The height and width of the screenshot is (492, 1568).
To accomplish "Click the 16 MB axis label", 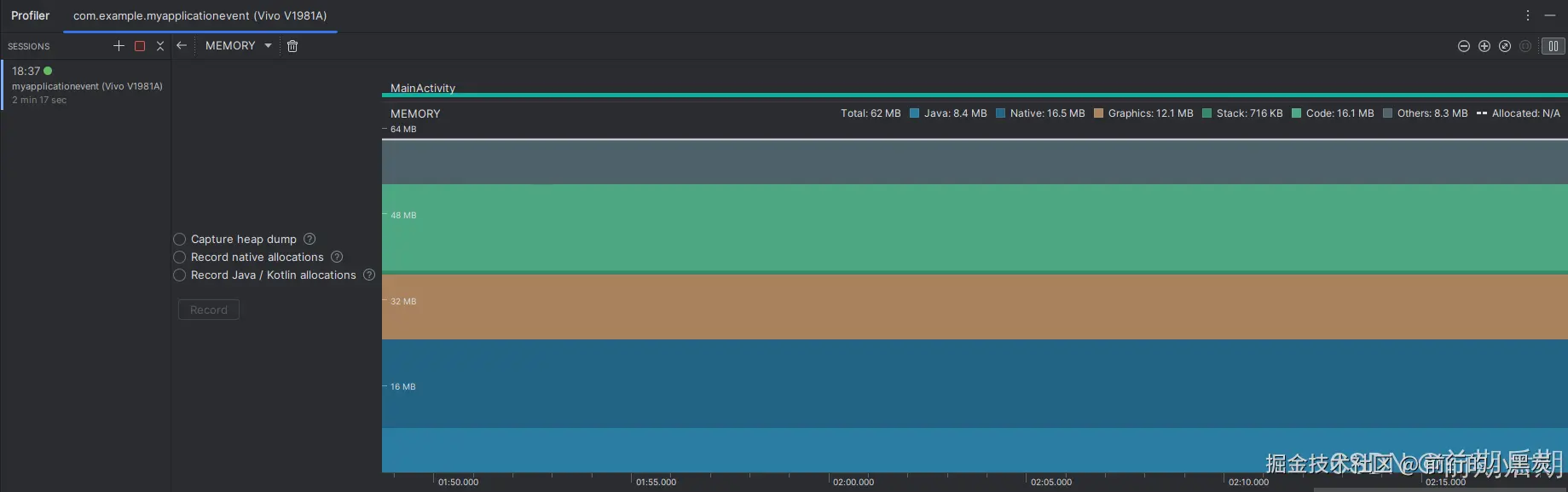I will pyautogui.click(x=403, y=386).
